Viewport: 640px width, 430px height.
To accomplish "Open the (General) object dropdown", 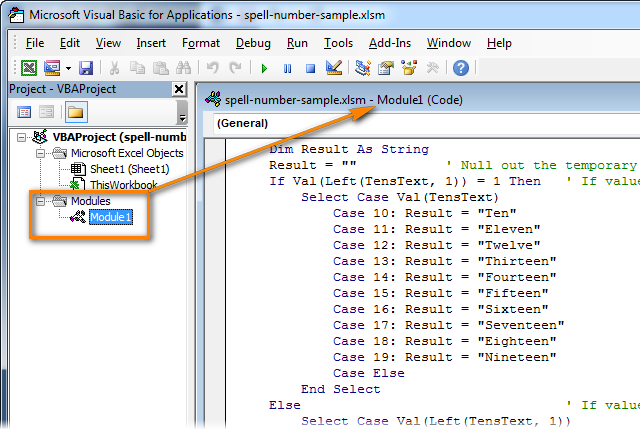I will (x=420, y=123).
